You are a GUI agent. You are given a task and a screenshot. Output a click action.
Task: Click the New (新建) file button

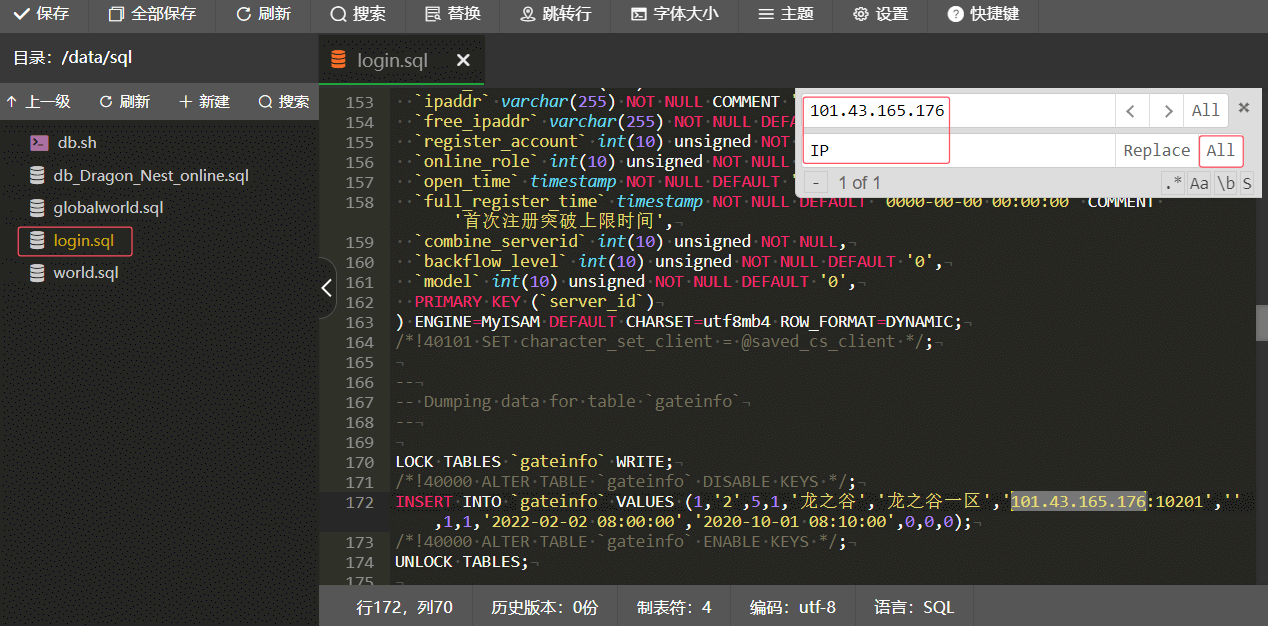[204, 102]
